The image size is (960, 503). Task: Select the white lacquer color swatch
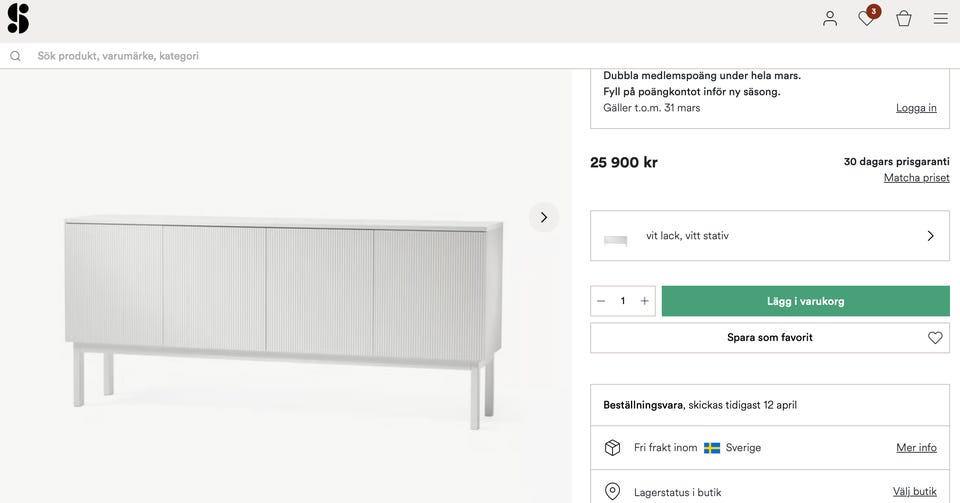point(616,239)
